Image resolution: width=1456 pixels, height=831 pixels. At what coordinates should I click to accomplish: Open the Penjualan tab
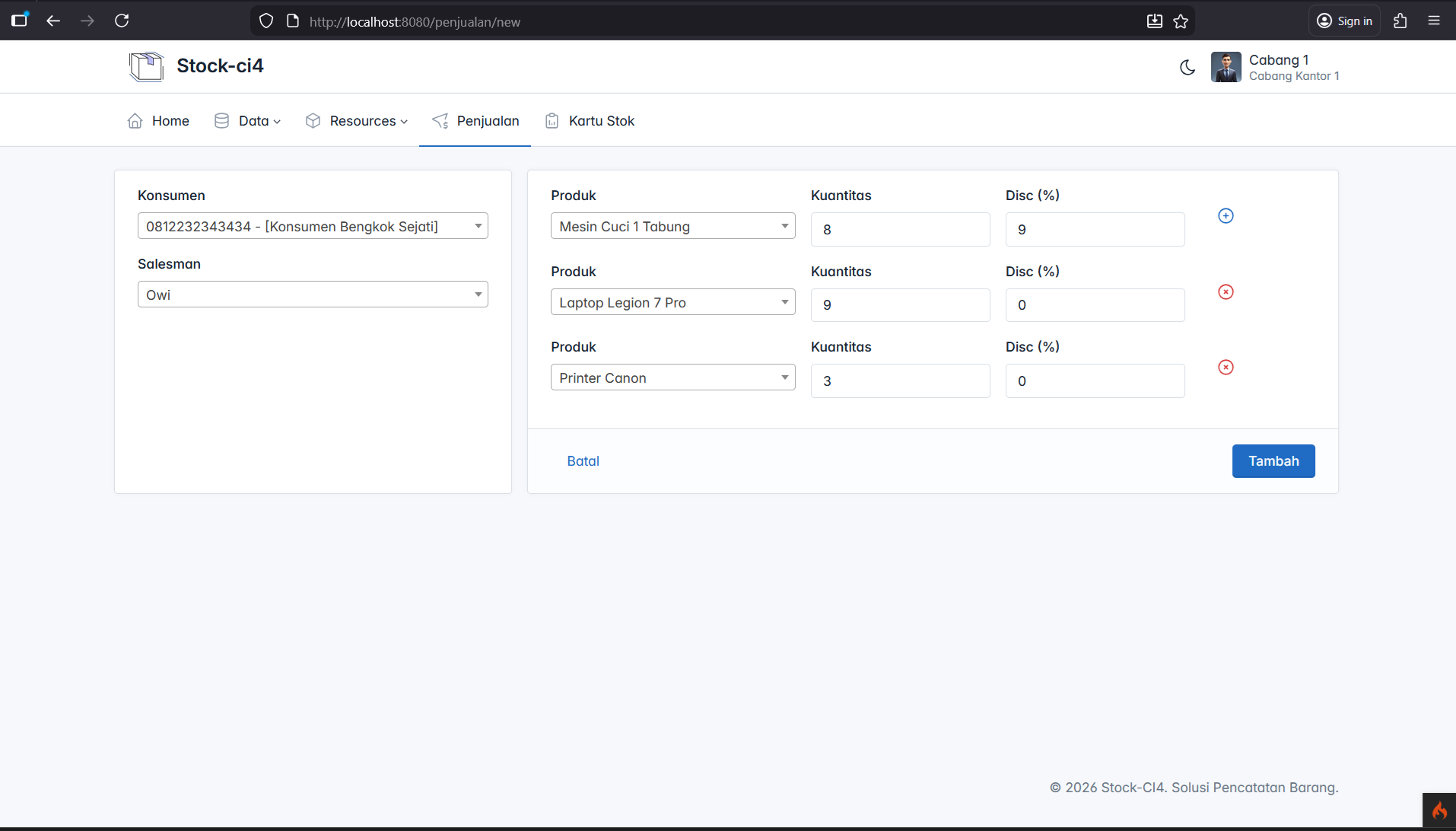(x=475, y=121)
